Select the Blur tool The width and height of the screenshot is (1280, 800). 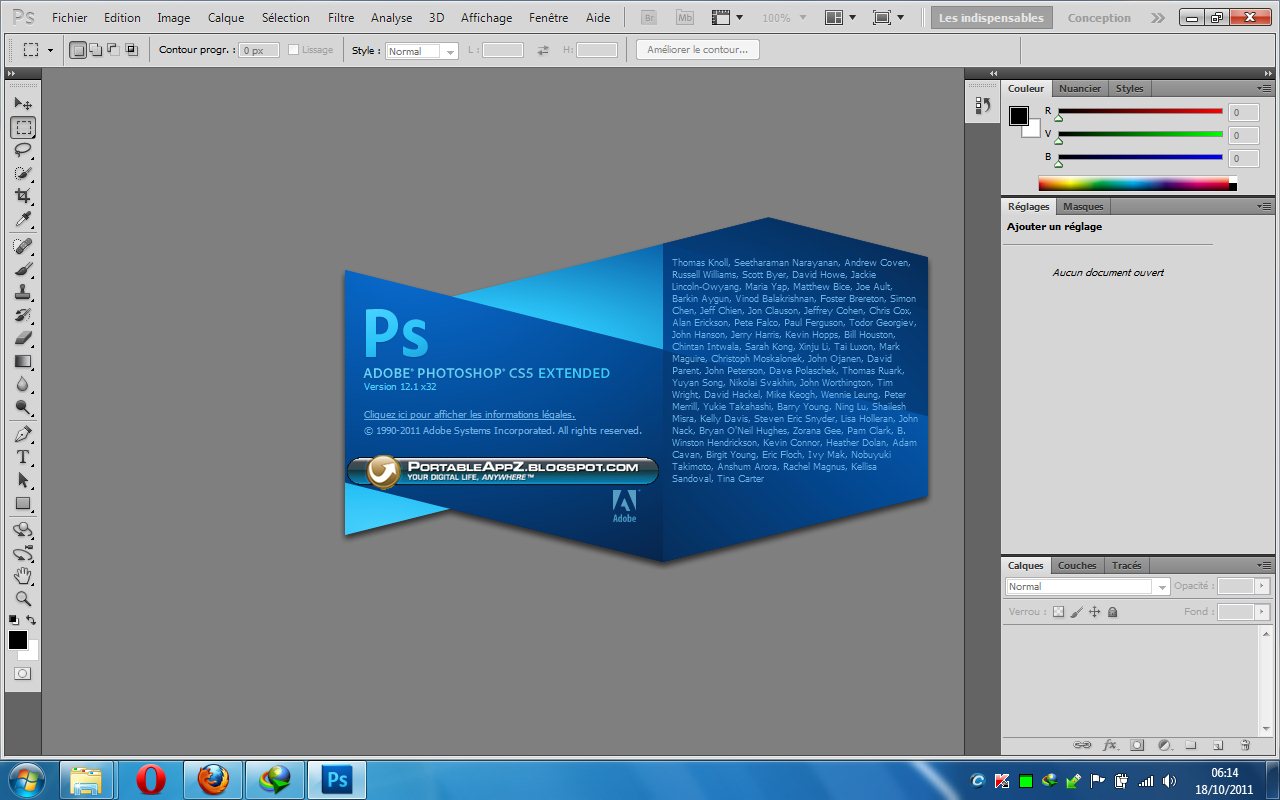pos(23,384)
